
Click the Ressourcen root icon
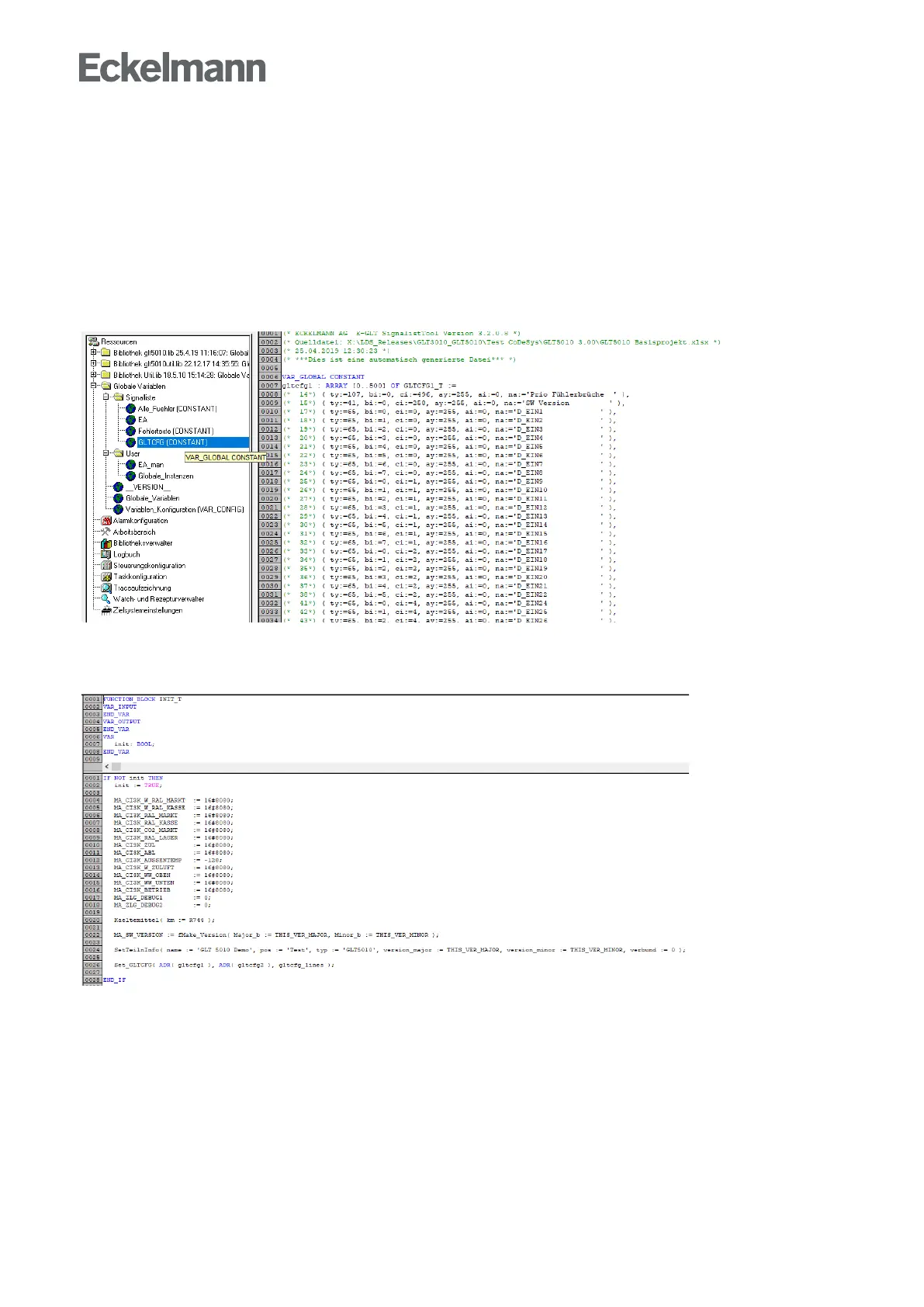click(x=94, y=341)
